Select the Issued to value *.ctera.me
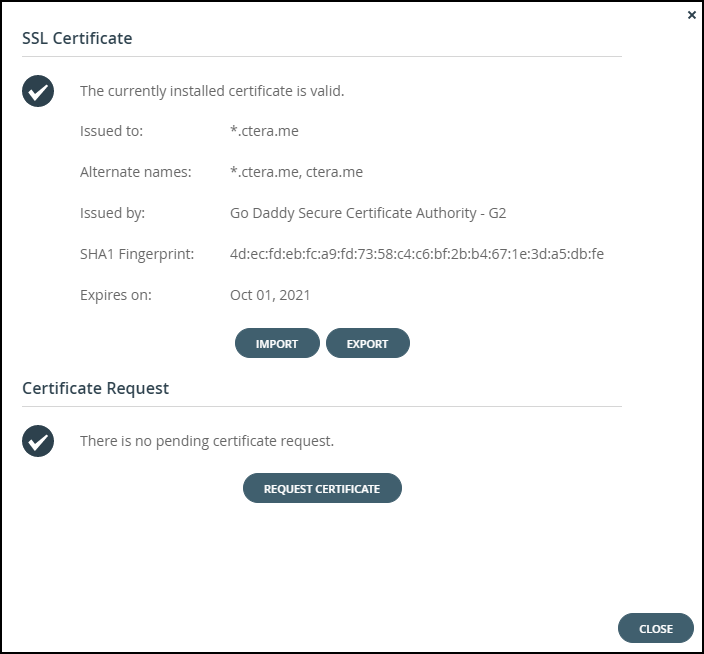704x654 pixels. click(x=264, y=131)
